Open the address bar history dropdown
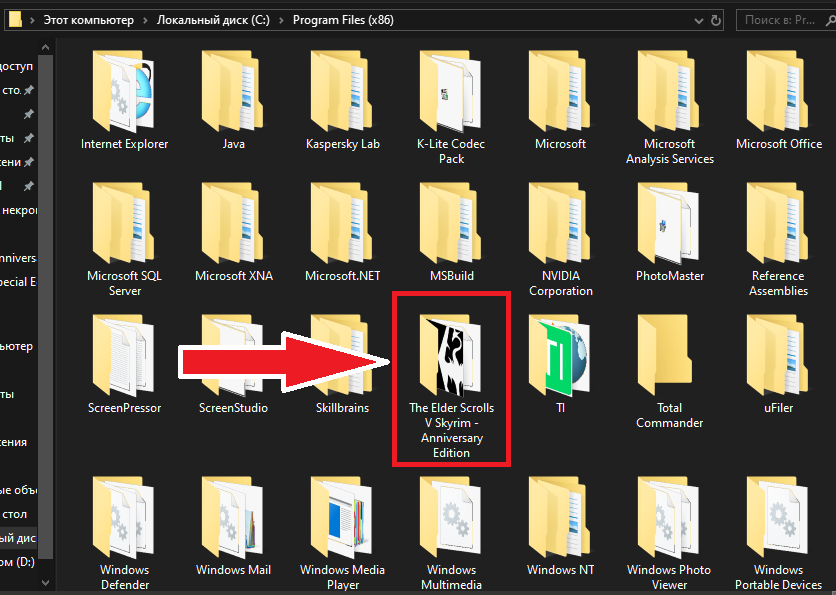 click(x=698, y=21)
